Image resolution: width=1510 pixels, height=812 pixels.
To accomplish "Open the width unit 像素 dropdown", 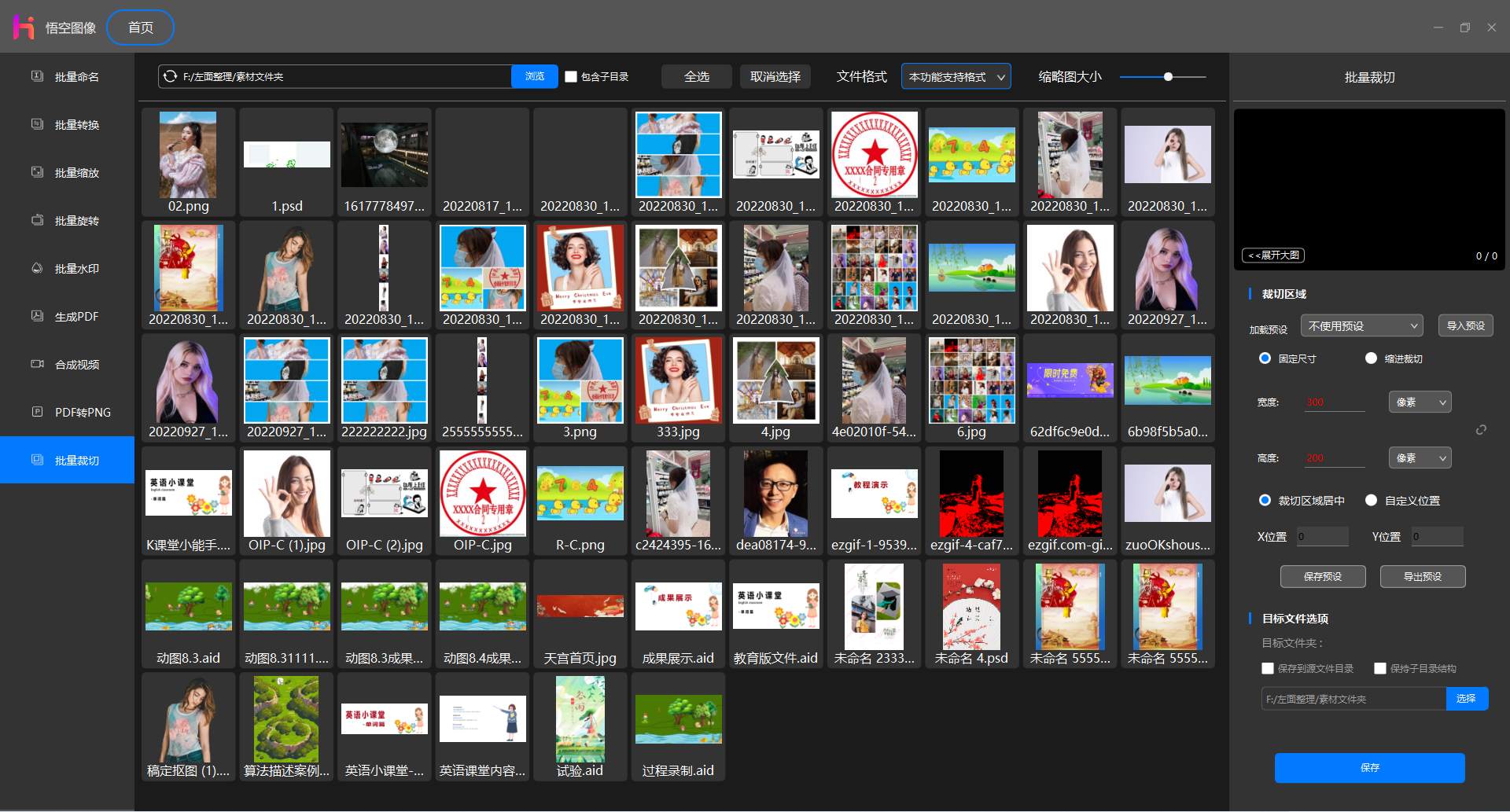I will (1420, 402).
